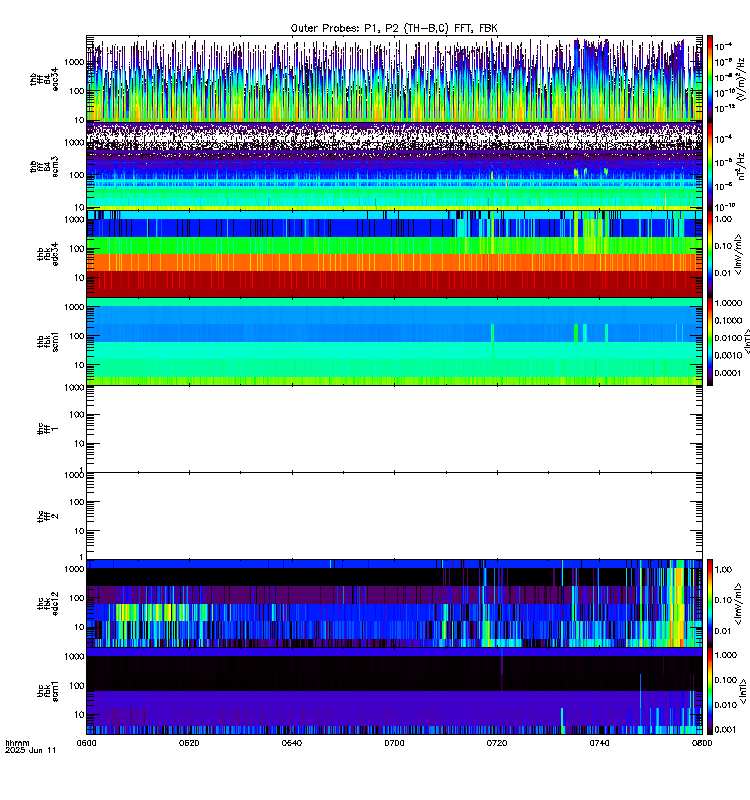The image size is (750, 800).
Task: Click the thb fbk scm1 filter bank plot
Action: (x=394, y=341)
